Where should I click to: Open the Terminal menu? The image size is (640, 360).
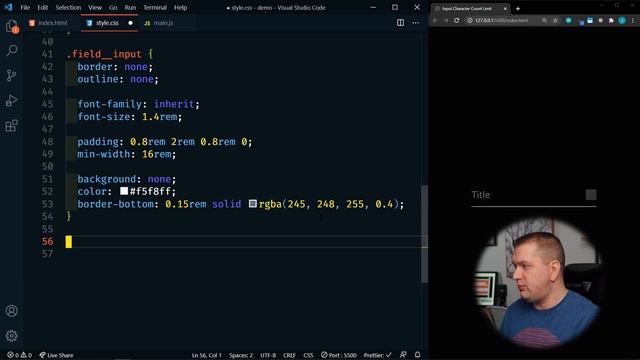155,7
